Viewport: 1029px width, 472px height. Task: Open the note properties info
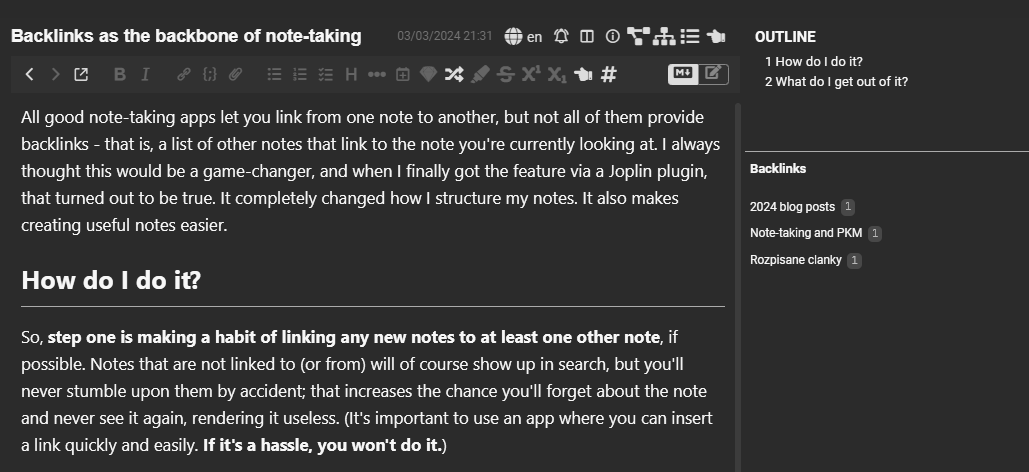[613, 37]
